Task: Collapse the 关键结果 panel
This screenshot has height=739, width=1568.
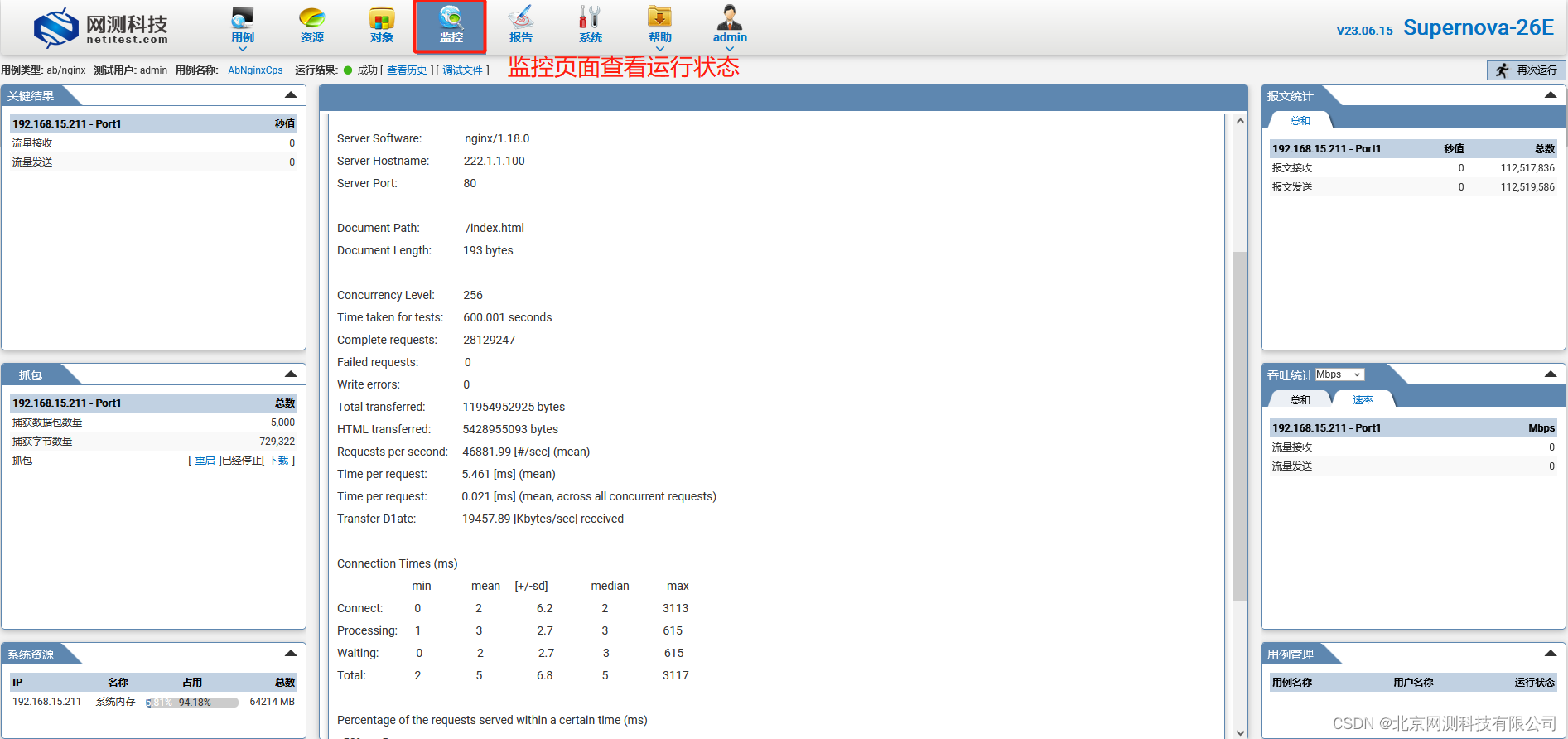Action: 291,95
